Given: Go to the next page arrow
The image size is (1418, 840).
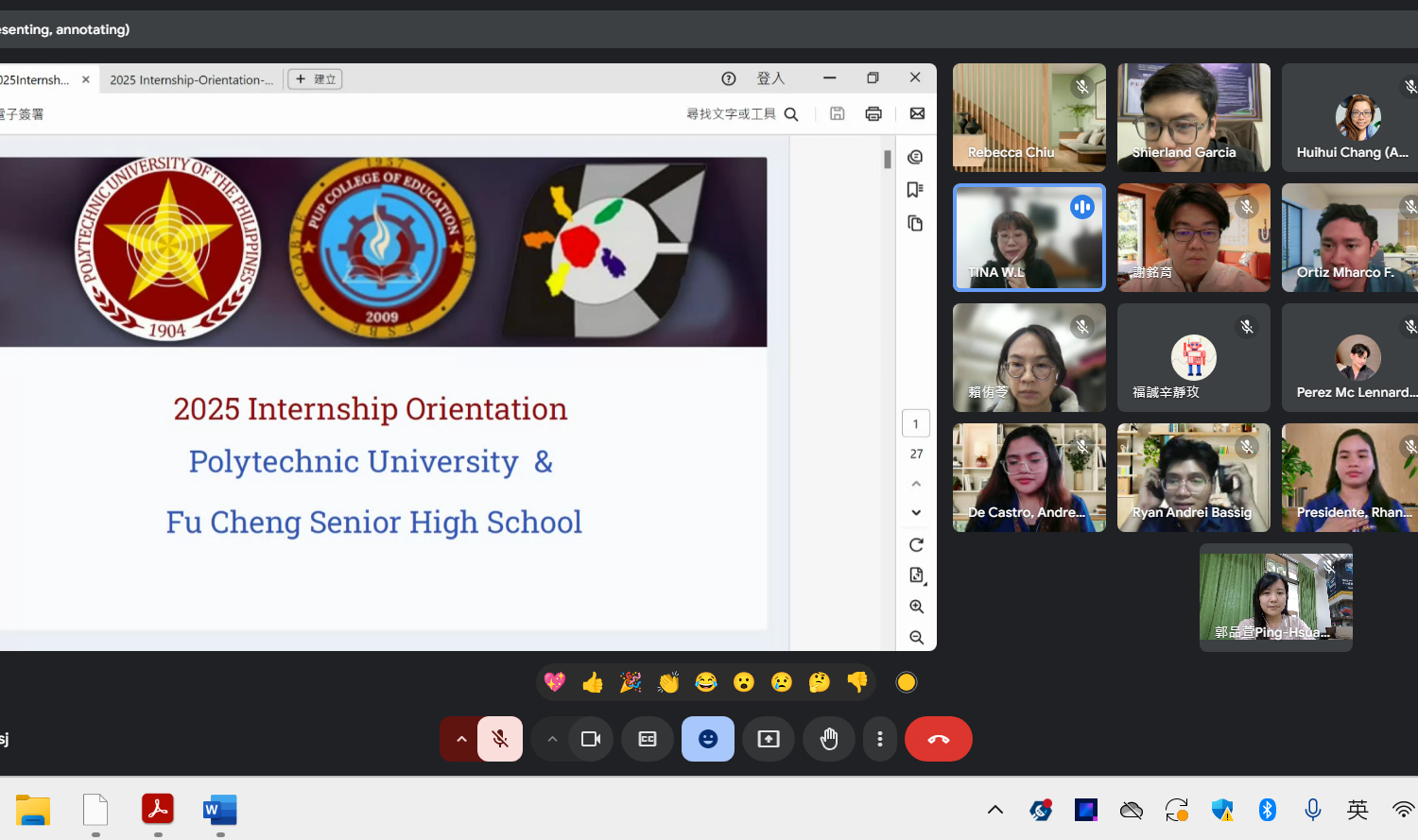Looking at the screenshot, I should (x=916, y=512).
